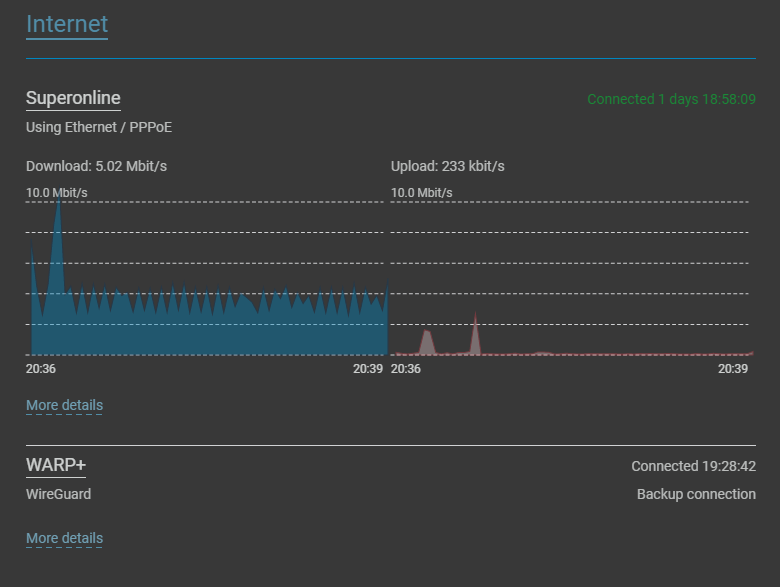This screenshot has height=587, width=780.
Task: Open the Superonline connection link
Action: coord(73,98)
